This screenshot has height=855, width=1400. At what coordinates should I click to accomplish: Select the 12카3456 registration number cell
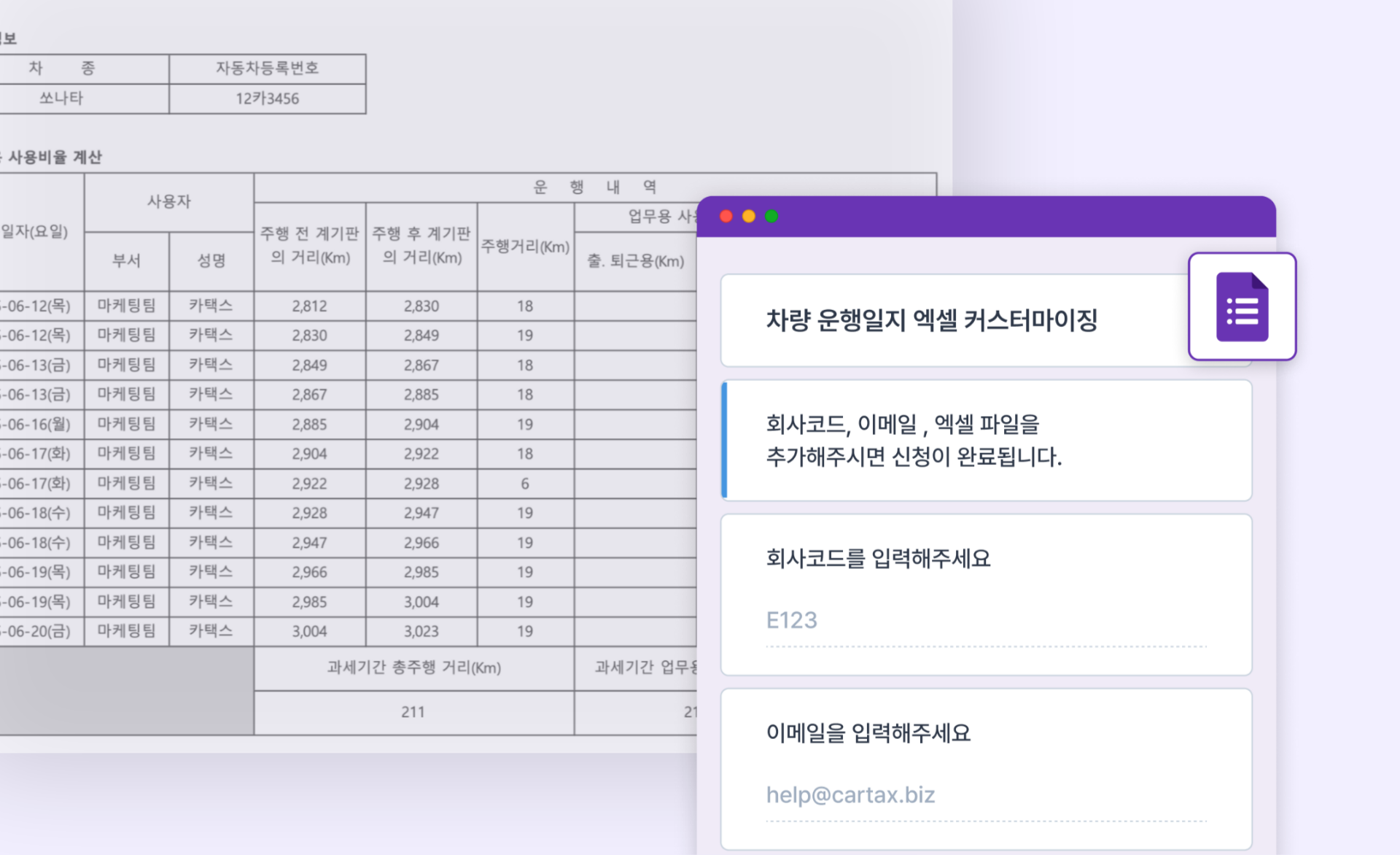tap(268, 99)
